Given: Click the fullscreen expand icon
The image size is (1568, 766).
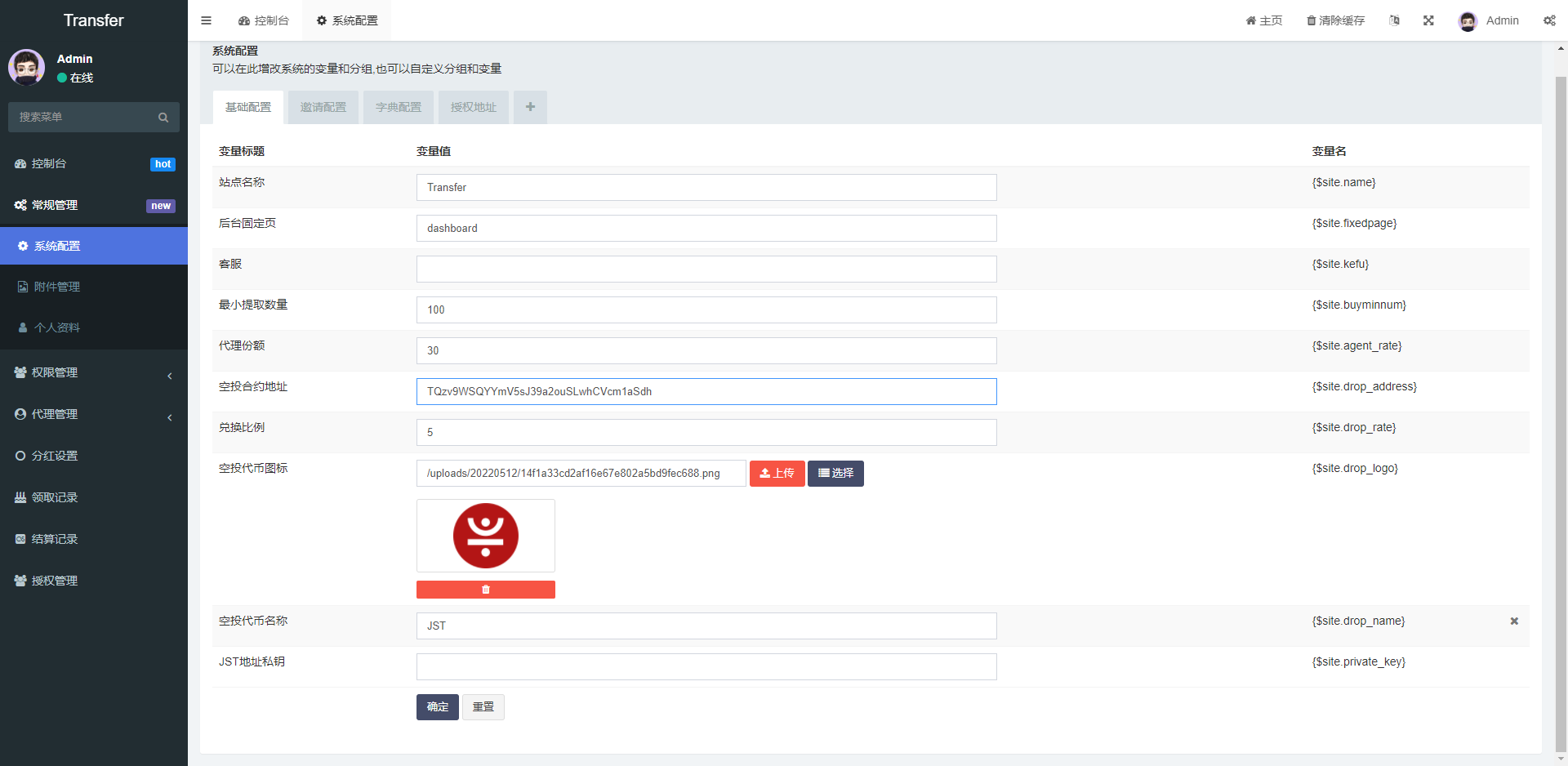Looking at the screenshot, I should tap(1428, 20).
